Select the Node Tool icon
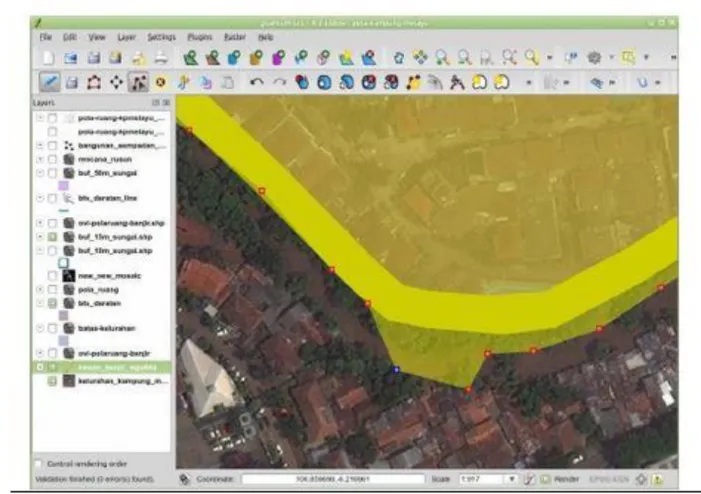Screen dimensions: 701x494 [138, 82]
